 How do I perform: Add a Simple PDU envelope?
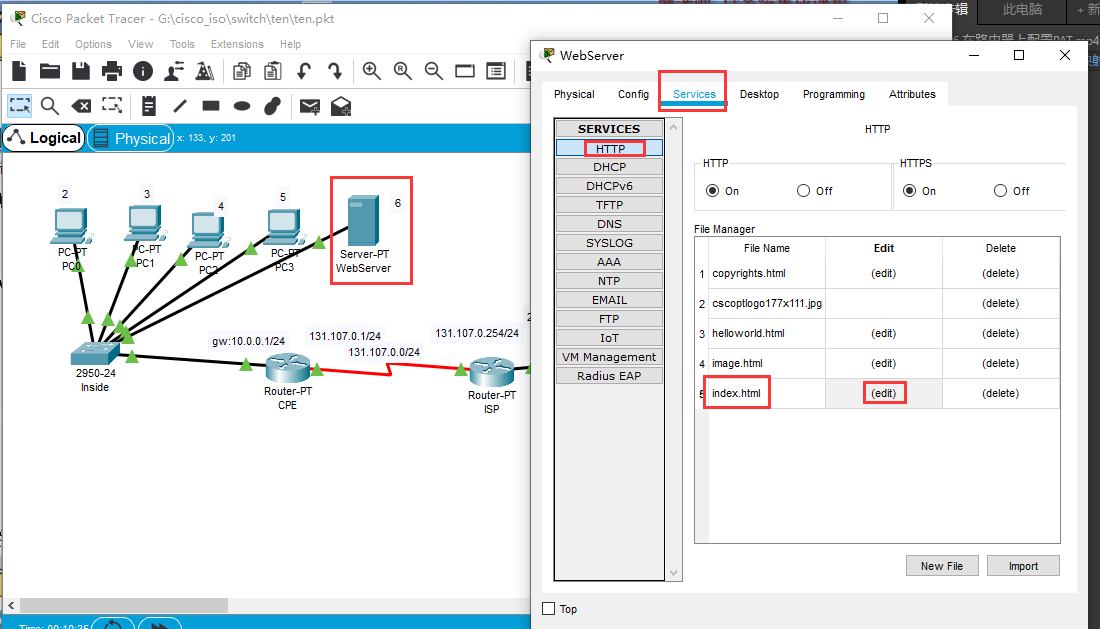(x=309, y=106)
